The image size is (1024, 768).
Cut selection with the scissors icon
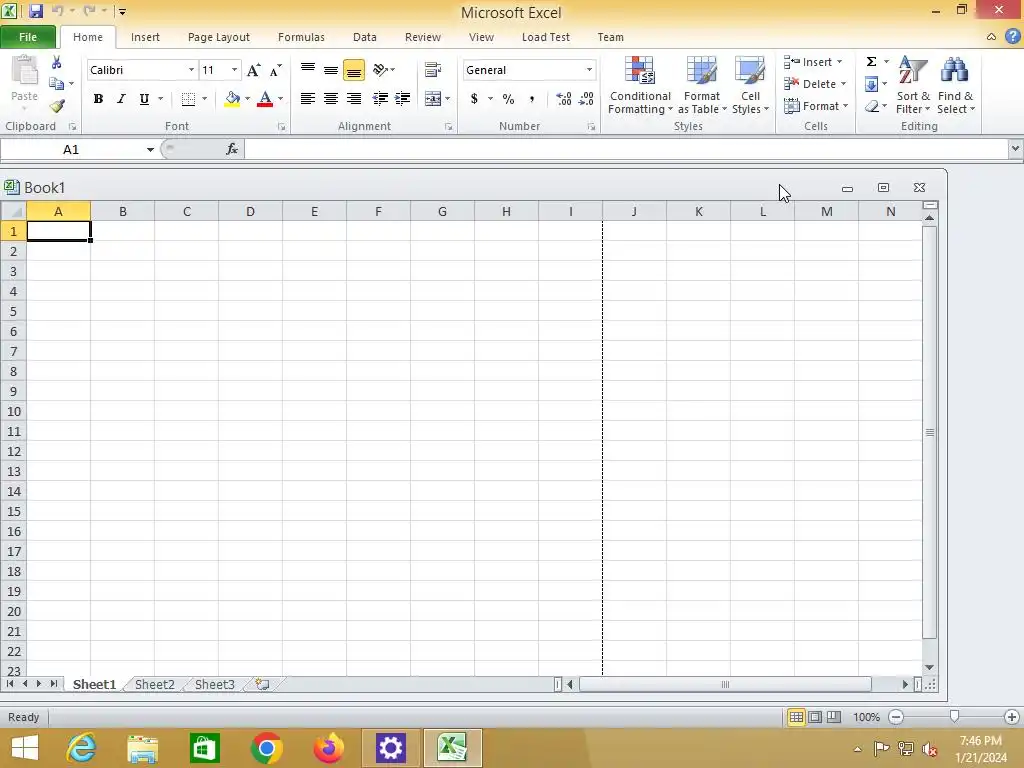point(57,63)
